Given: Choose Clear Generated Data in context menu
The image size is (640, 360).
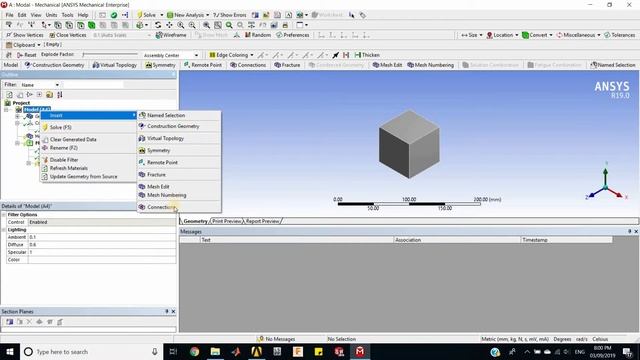Looking at the screenshot, I should pos(88,140).
